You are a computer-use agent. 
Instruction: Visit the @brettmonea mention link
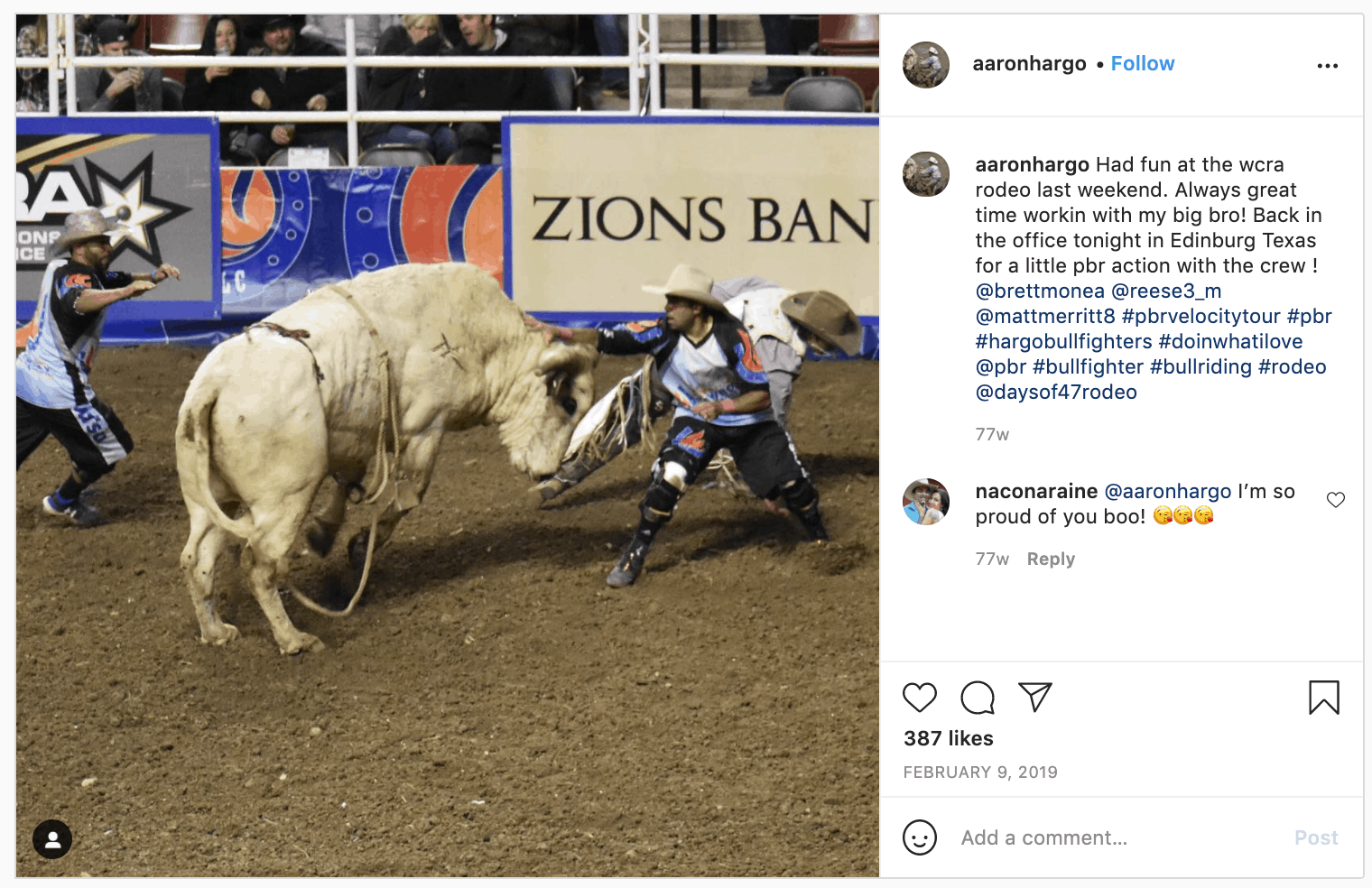(1040, 291)
